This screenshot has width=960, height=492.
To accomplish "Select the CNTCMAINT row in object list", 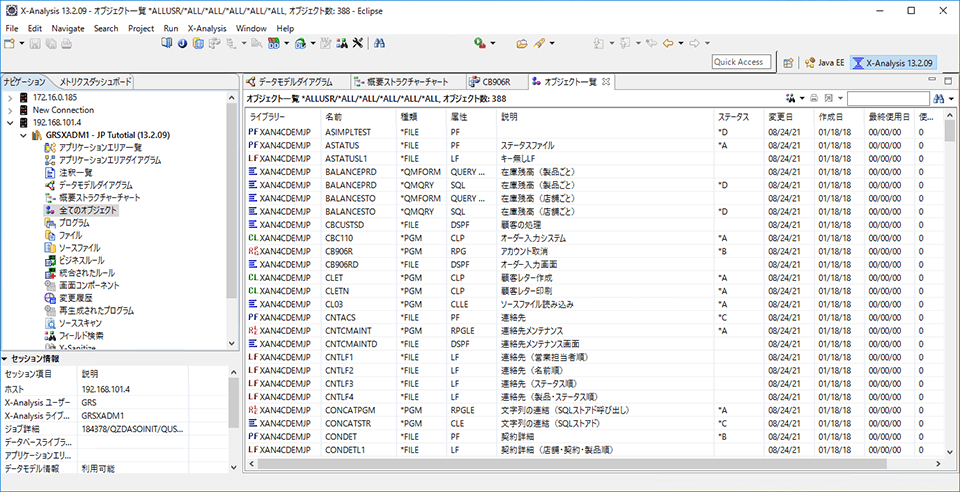I will pyautogui.click(x=594, y=330).
